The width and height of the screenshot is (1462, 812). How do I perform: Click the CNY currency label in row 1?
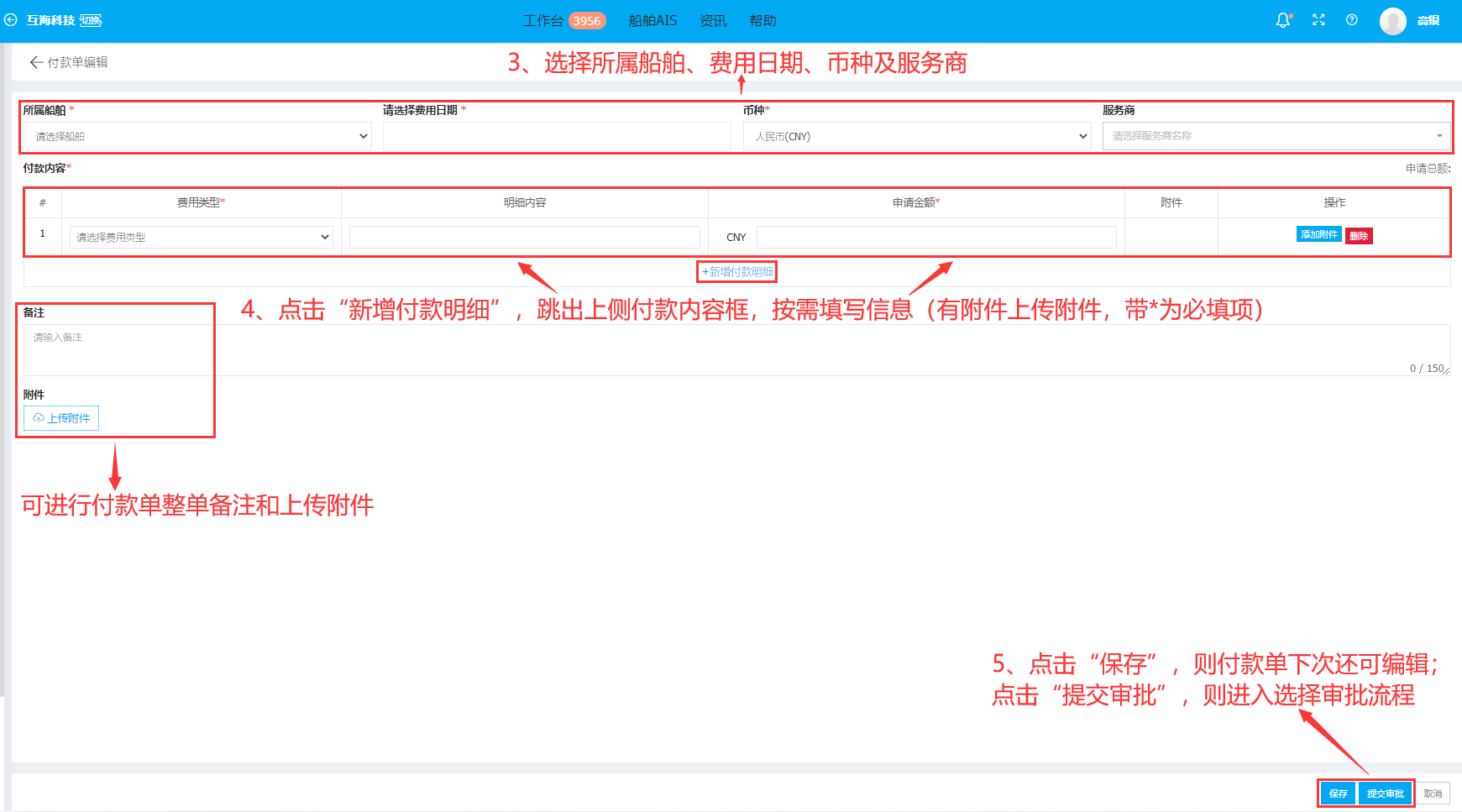pos(736,238)
